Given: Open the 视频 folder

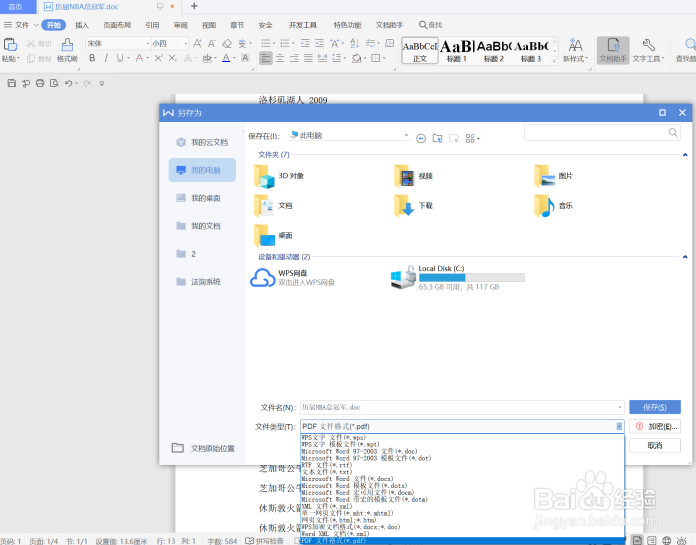Looking at the screenshot, I should tap(413, 176).
